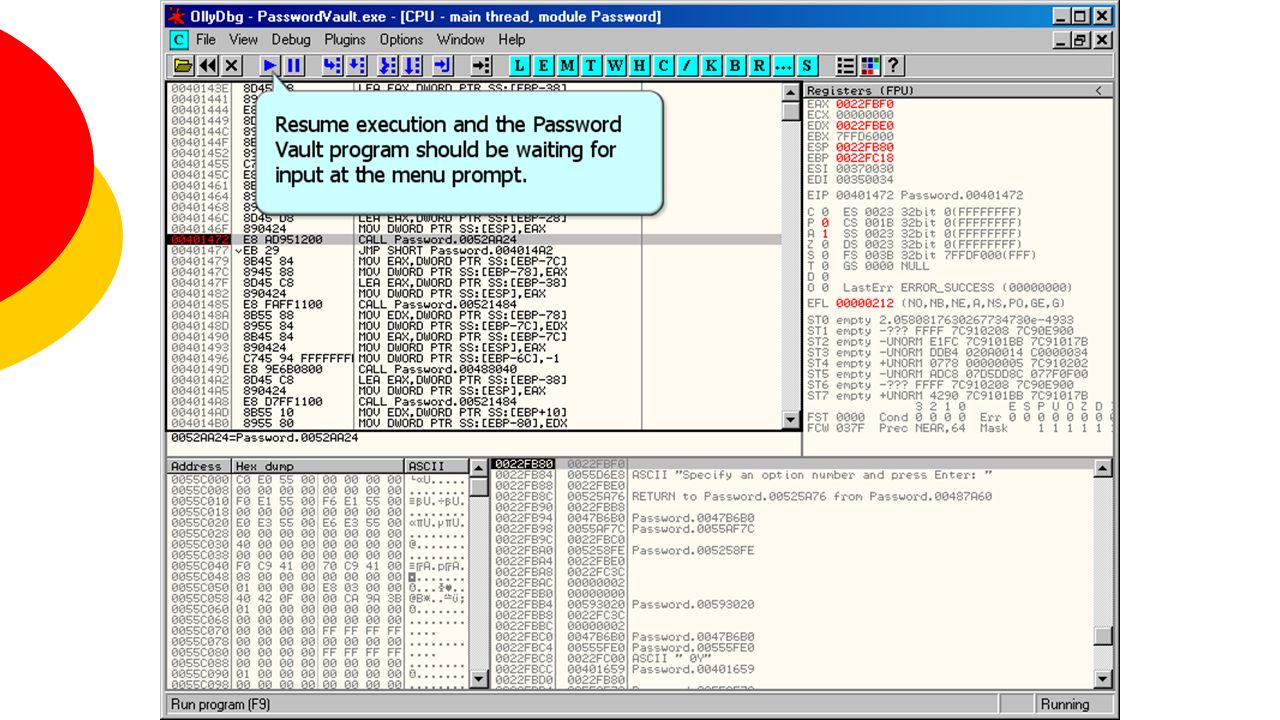
Task: Open help with question mark icon
Action: (894, 66)
